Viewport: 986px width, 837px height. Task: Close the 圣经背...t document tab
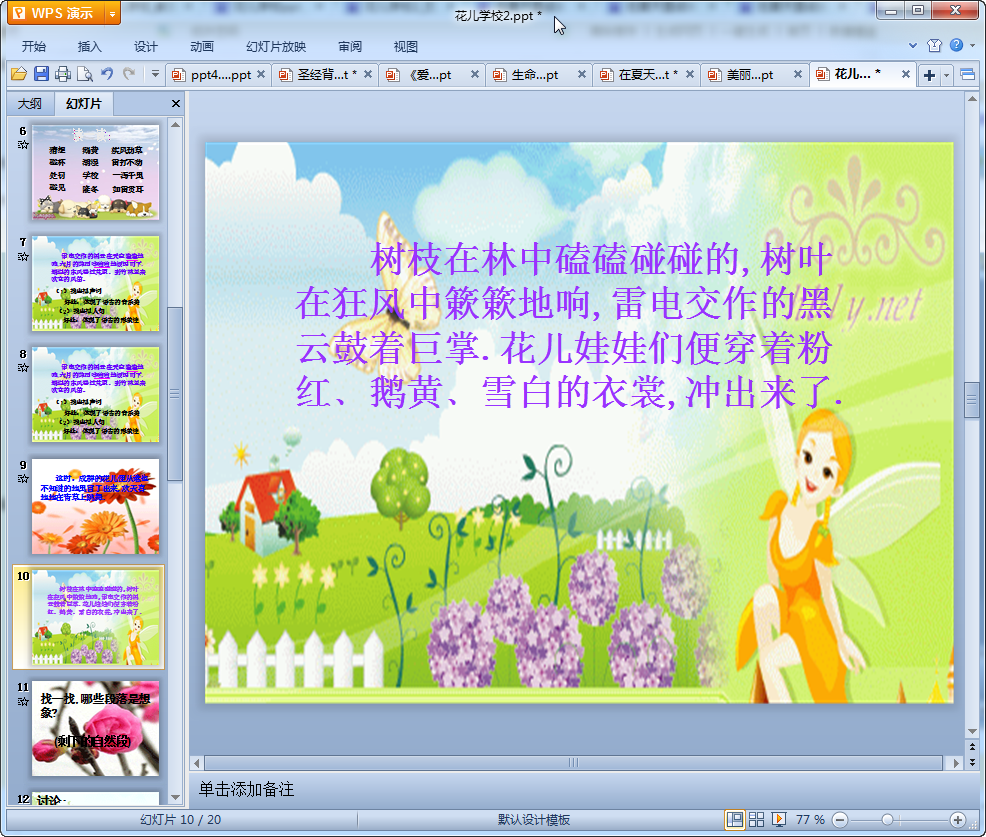point(368,74)
